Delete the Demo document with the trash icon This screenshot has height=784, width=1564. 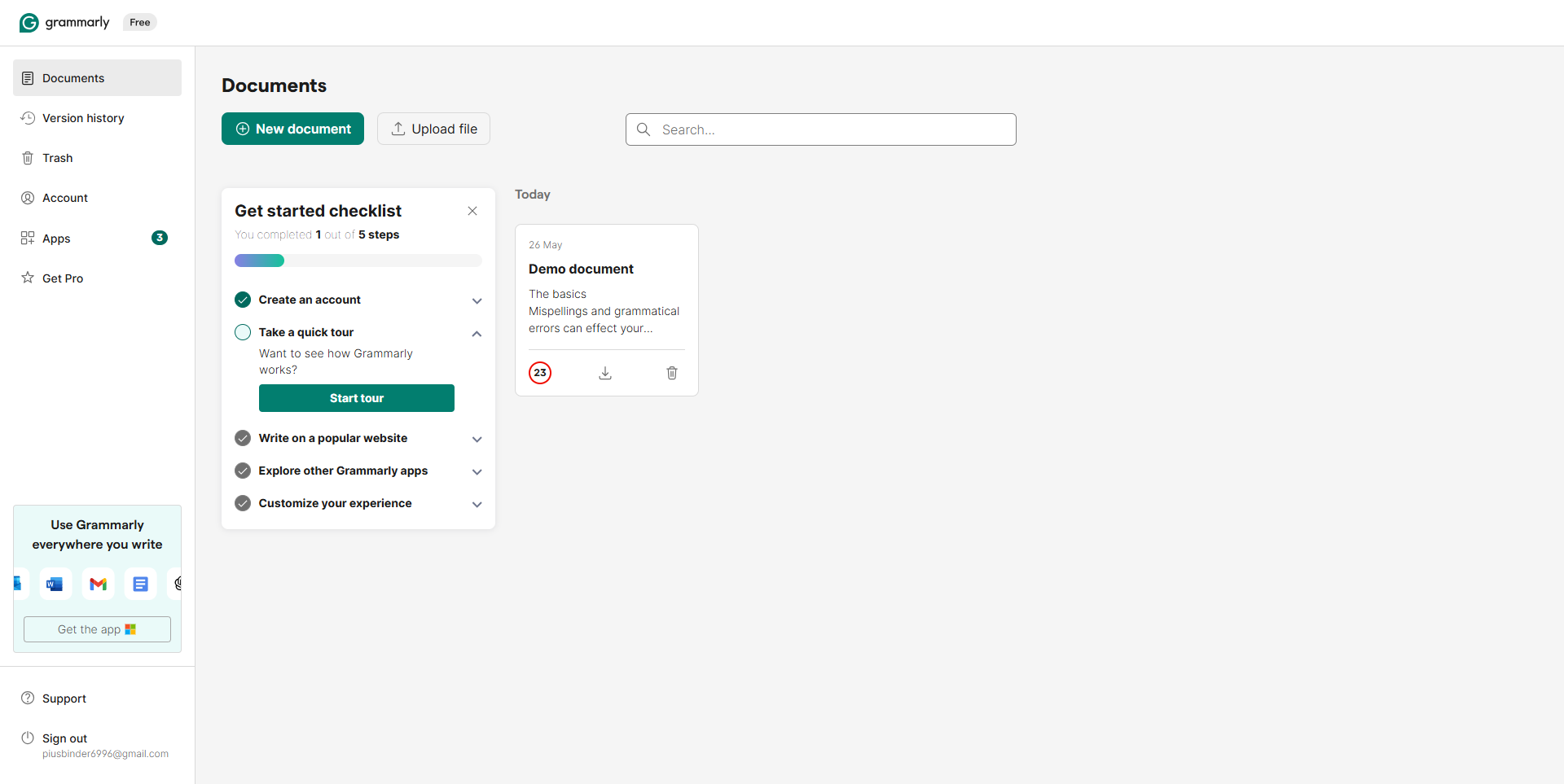tap(672, 373)
